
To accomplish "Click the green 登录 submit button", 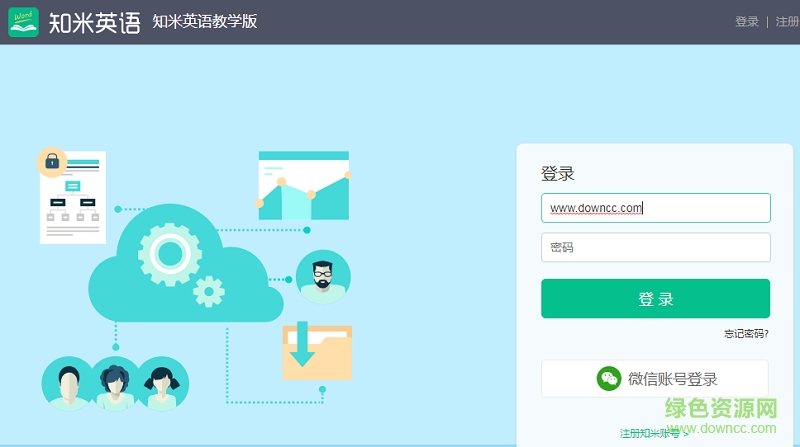I will (x=656, y=299).
